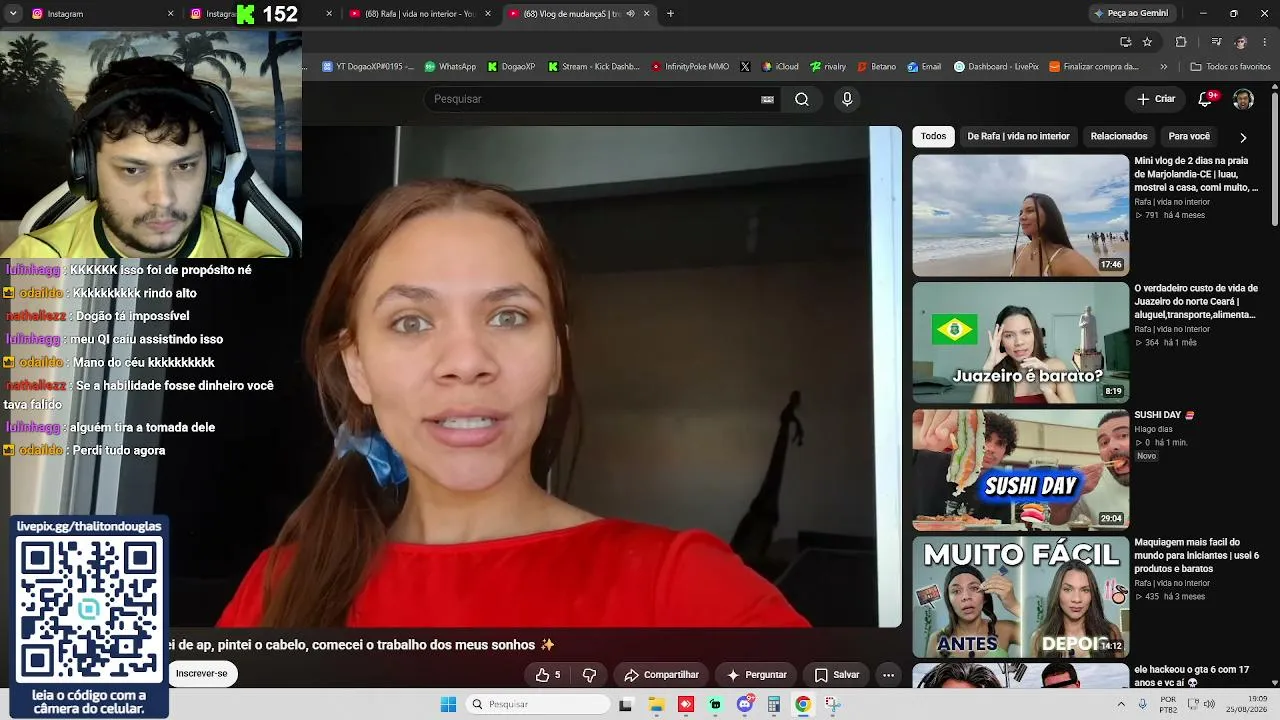This screenshot has width=1280, height=720.
Task: Open Snipping Tool from the taskbar
Action: [x=832, y=704]
